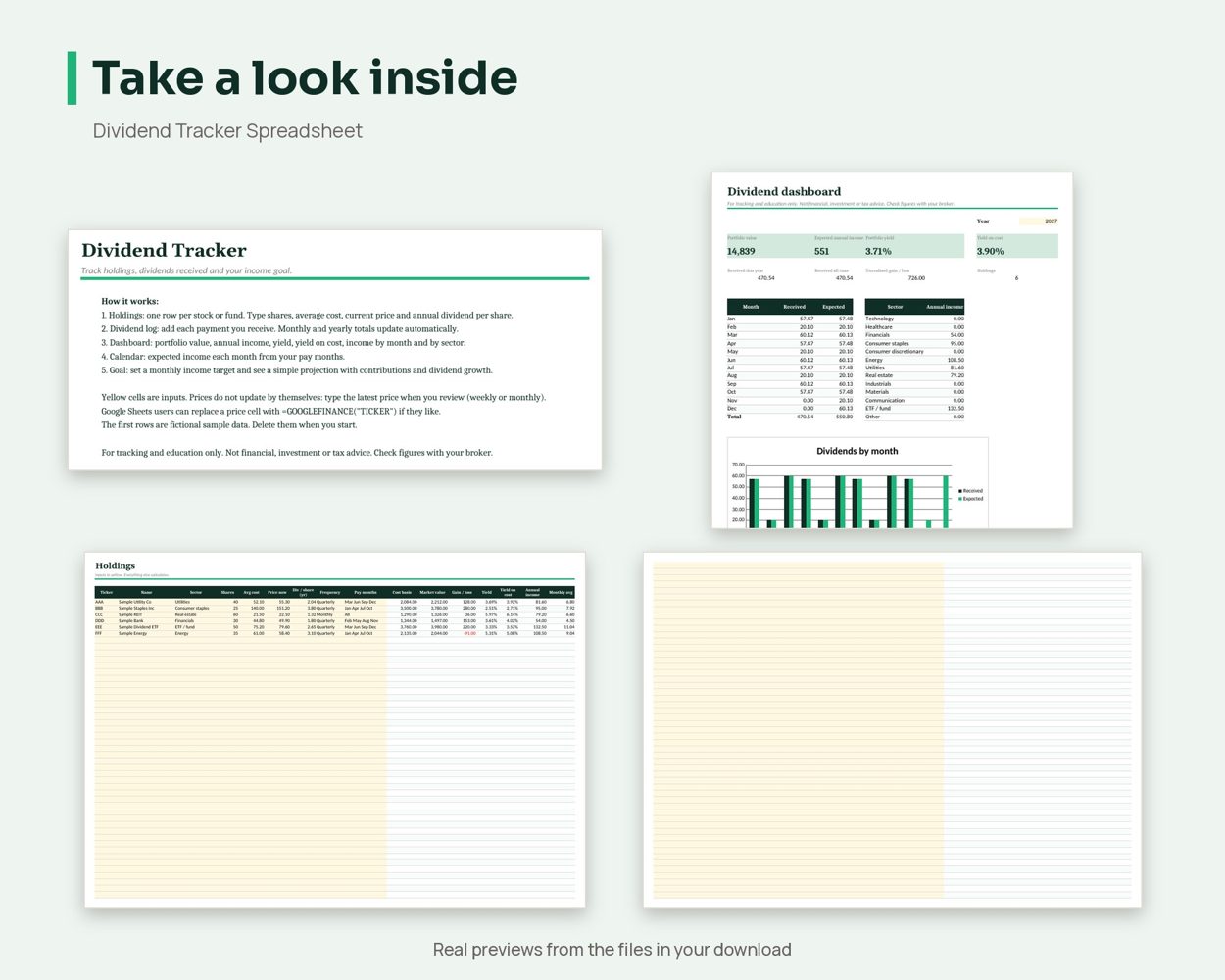The width and height of the screenshot is (1225, 980).
Task: Click yield on cost figure 3.90%
Action: [990, 252]
